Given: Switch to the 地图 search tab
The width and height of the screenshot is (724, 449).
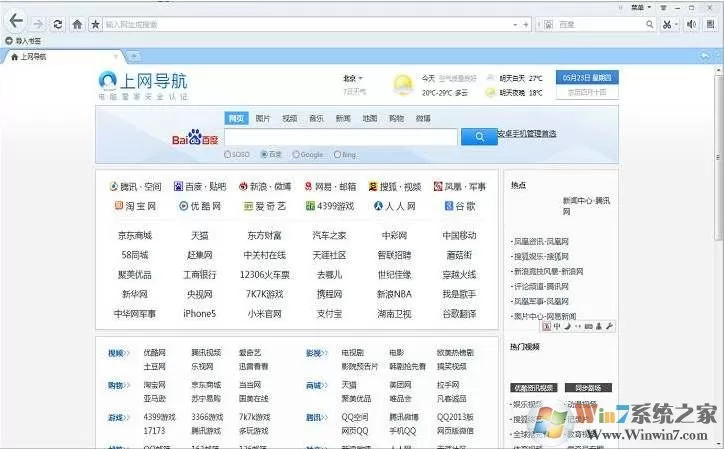Looking at the screenshot, I should click(370, 119).
